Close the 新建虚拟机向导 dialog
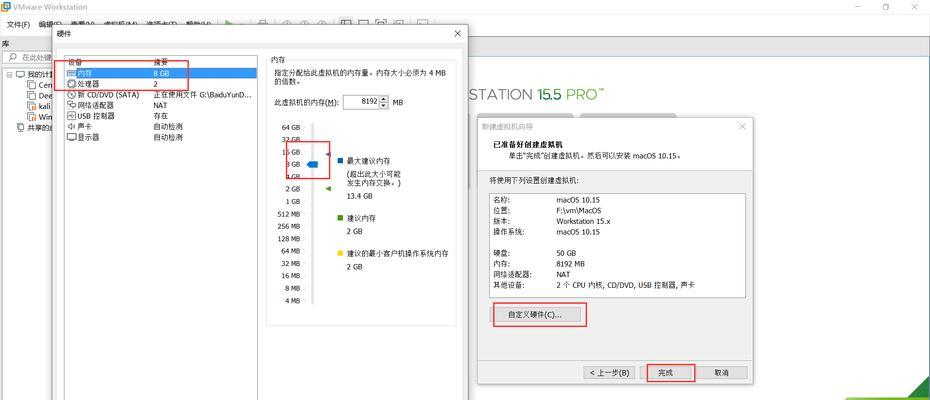This screenshot has height=400, width=930. tap(742, 126)
